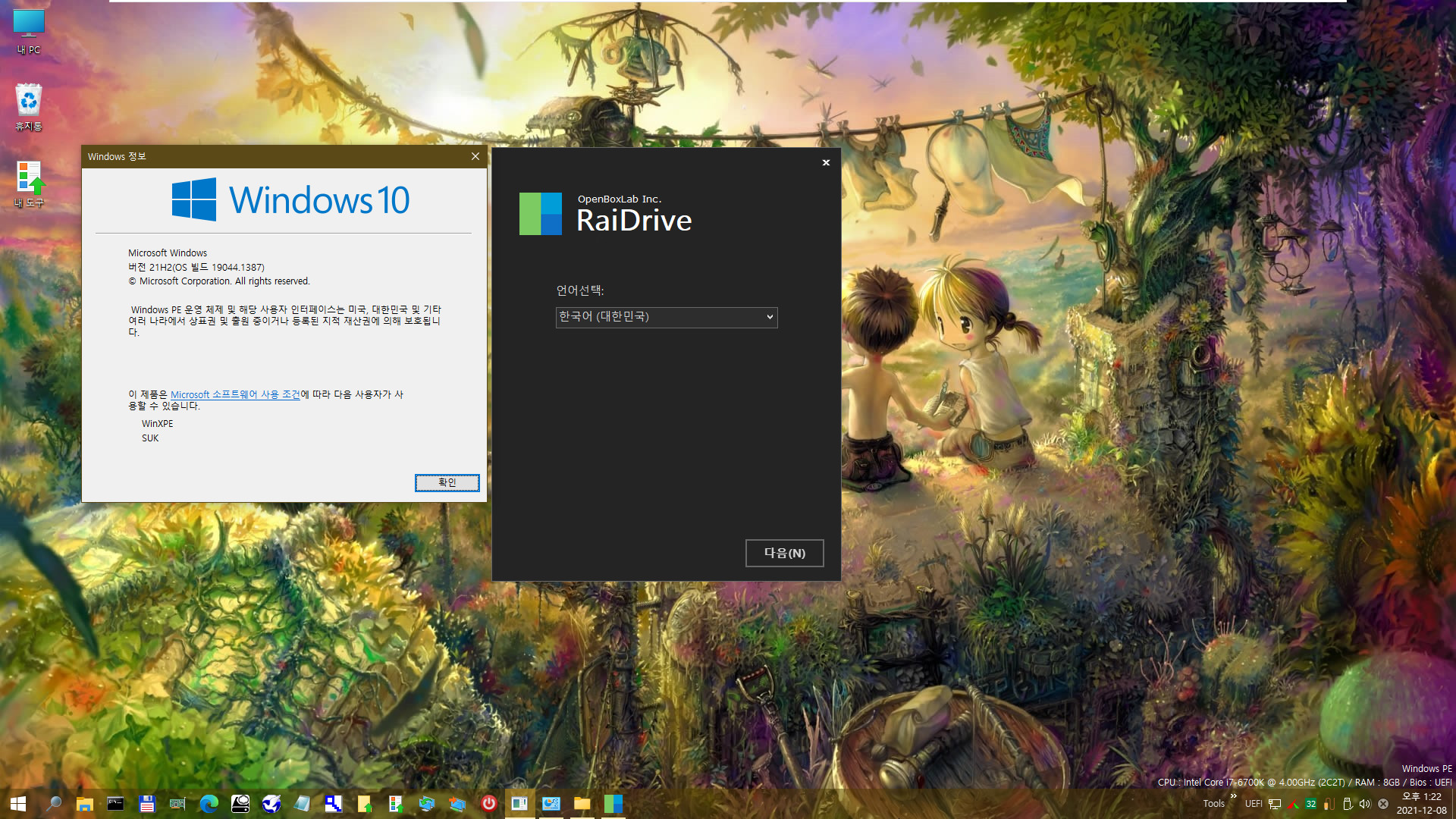This screenshot has width=1456, height=819.
Task: Switch to the system chart taskbar window
Action: click(x=551, y=803)
